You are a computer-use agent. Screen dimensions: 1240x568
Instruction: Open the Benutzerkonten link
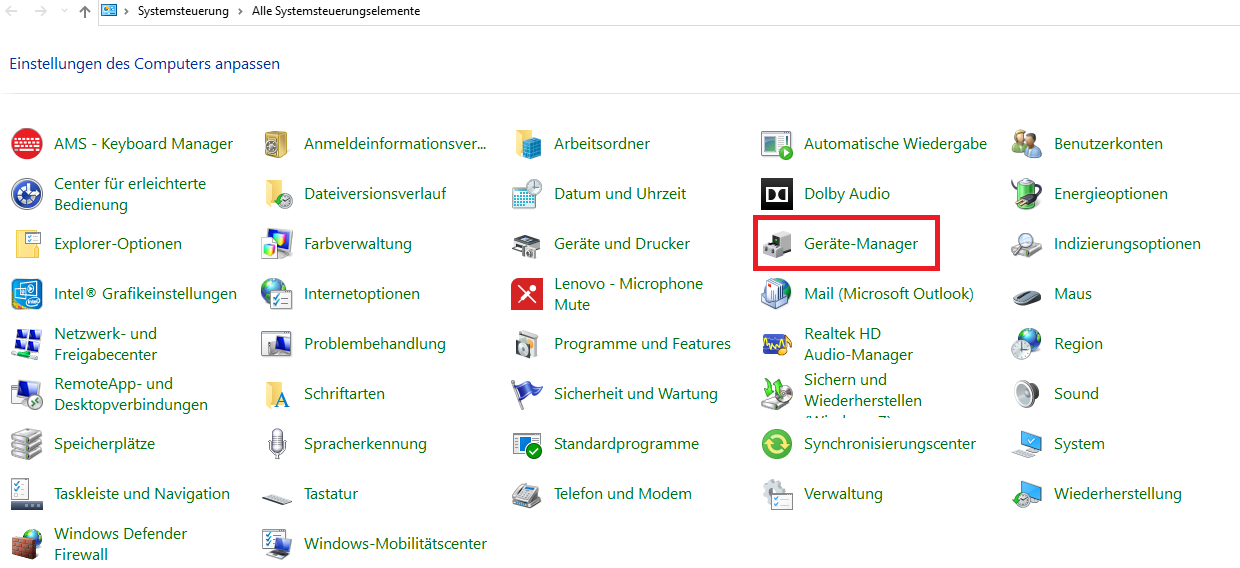1108,144
